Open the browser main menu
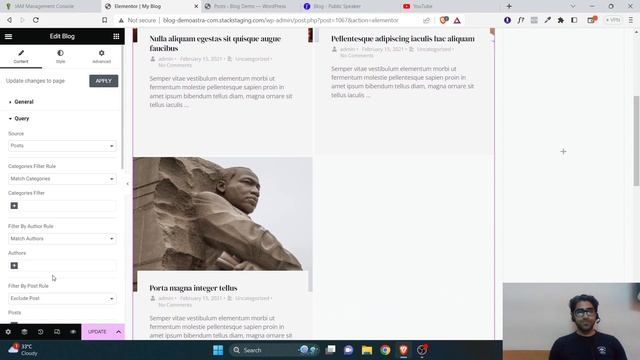This screenshot has height=360, width=640. point(631,20)
